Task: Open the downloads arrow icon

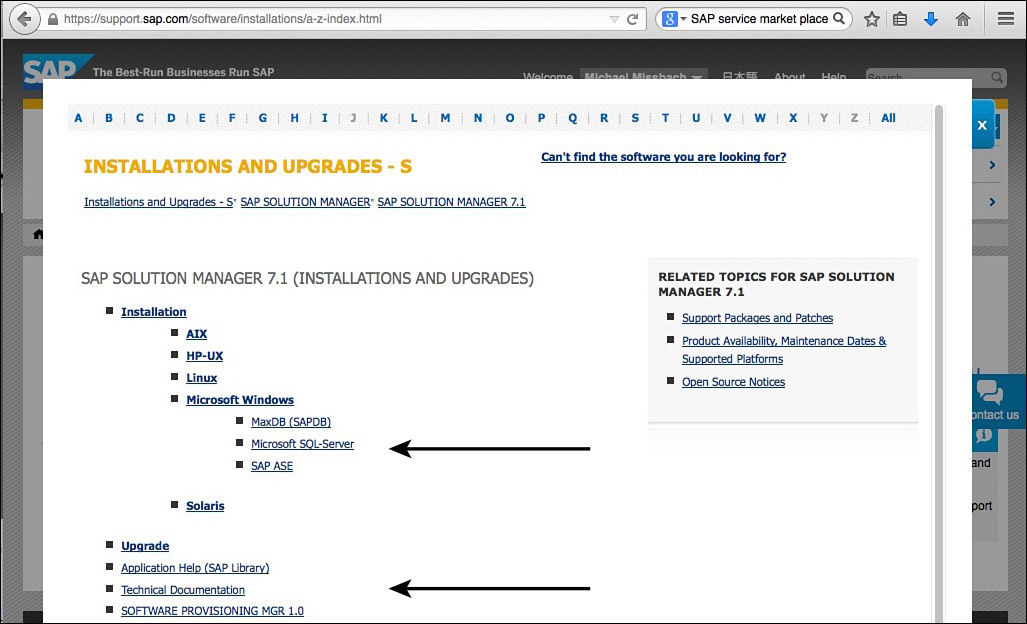Action: (x=931, y=19)
